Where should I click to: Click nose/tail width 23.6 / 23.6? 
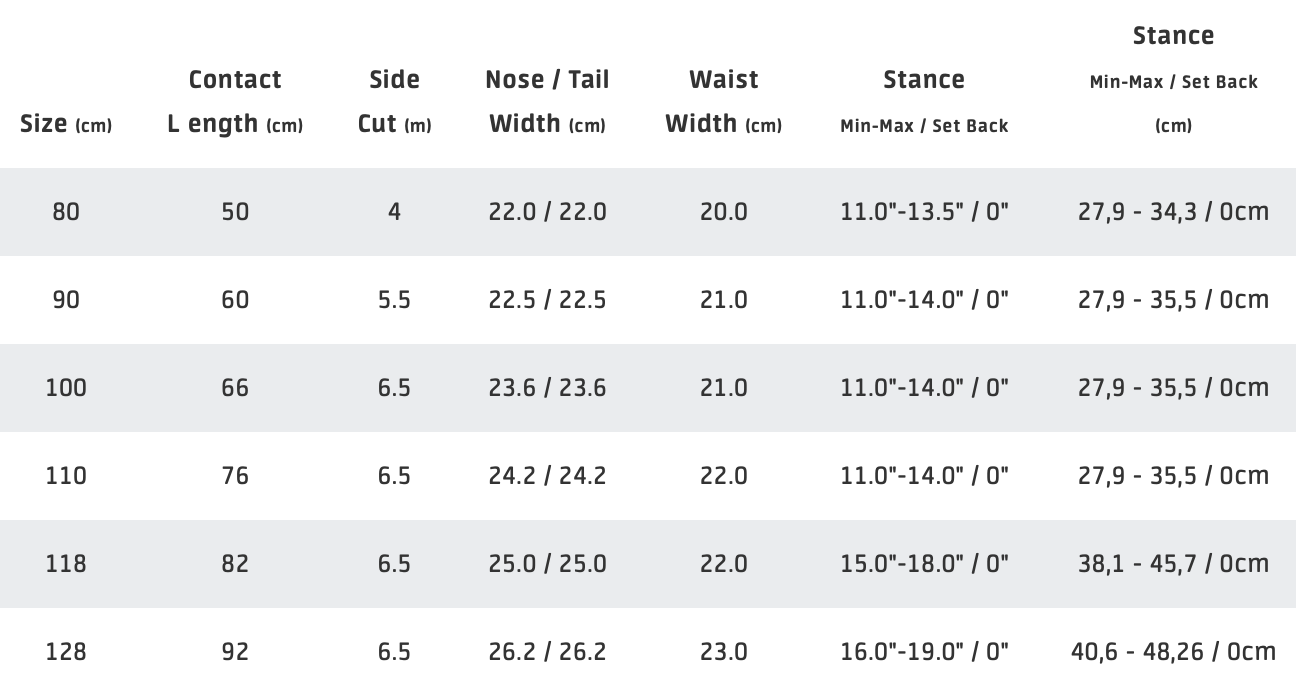point(547,388)
